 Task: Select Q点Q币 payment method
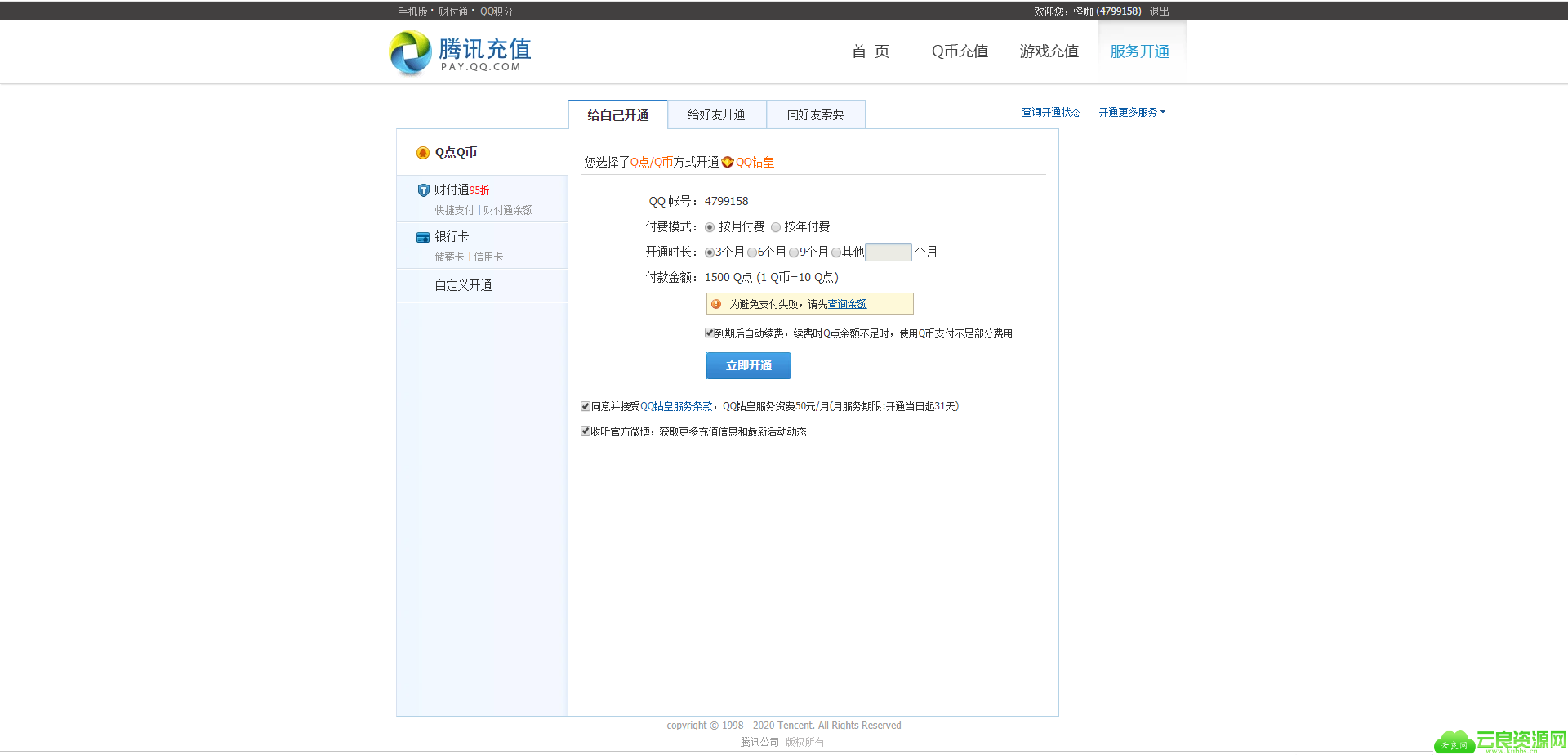[x=483, y=153]
